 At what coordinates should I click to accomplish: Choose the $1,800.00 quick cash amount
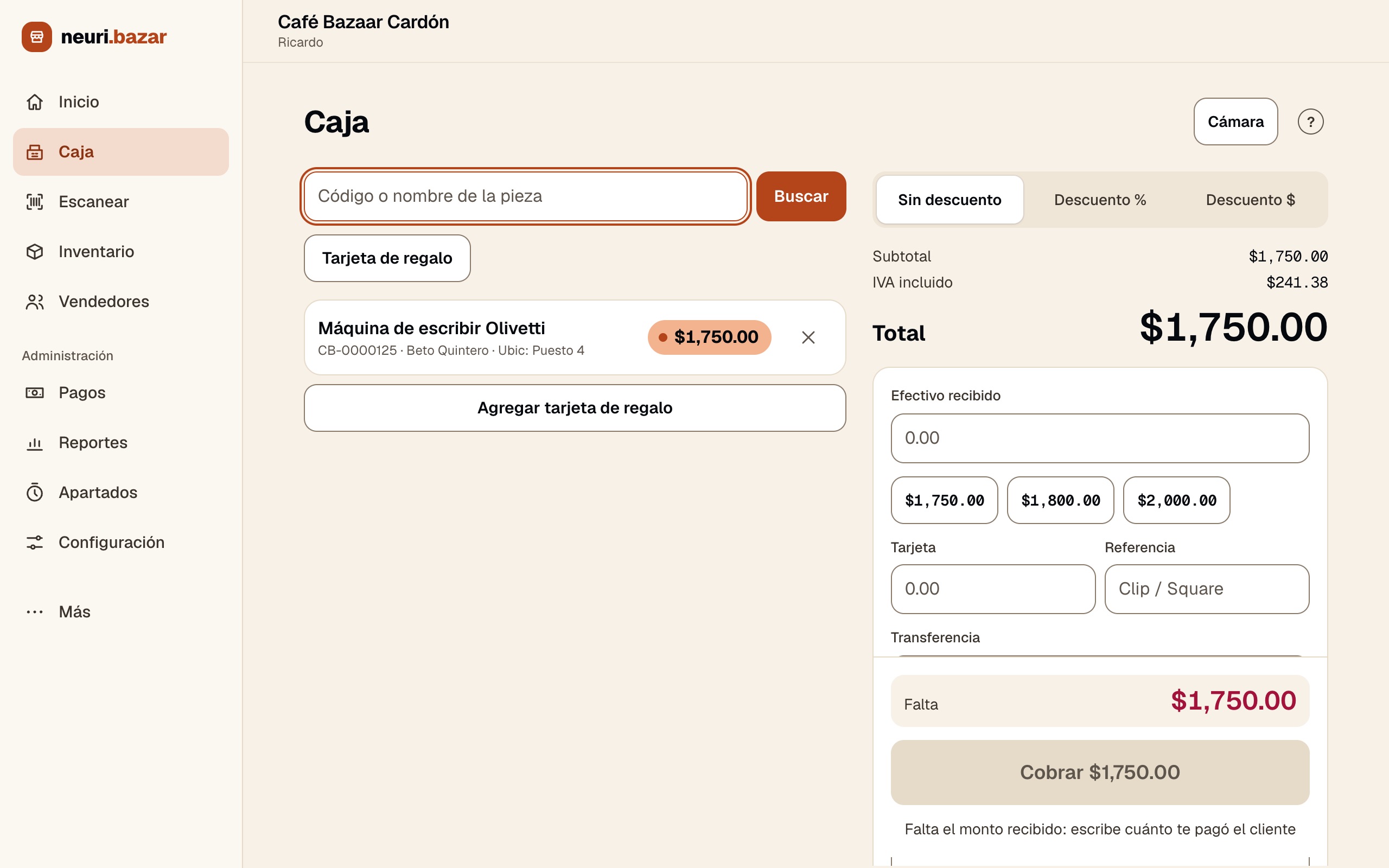pos(1060,500)
